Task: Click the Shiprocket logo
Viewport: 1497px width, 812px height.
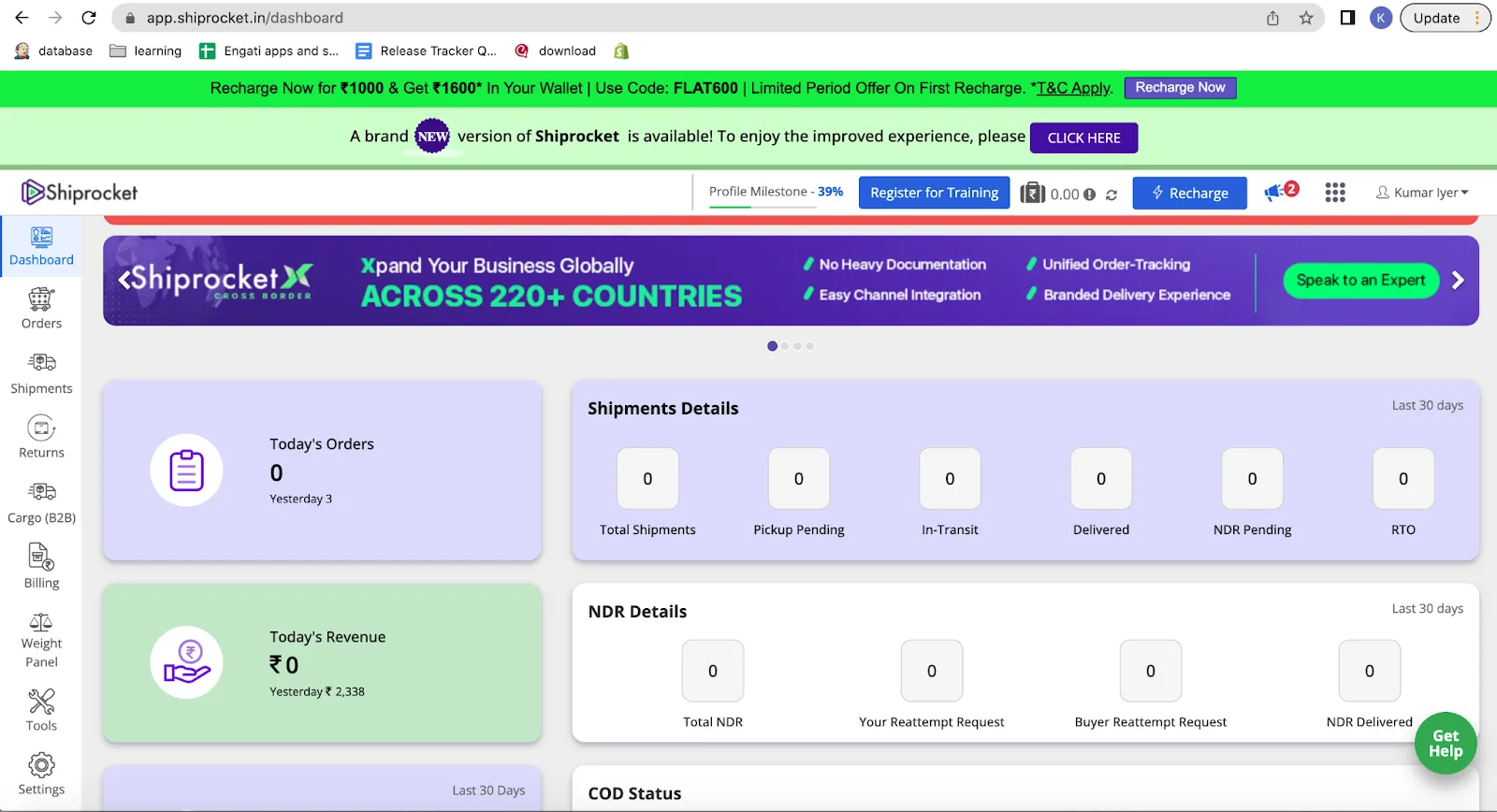Action: click(x=80, y=193)
